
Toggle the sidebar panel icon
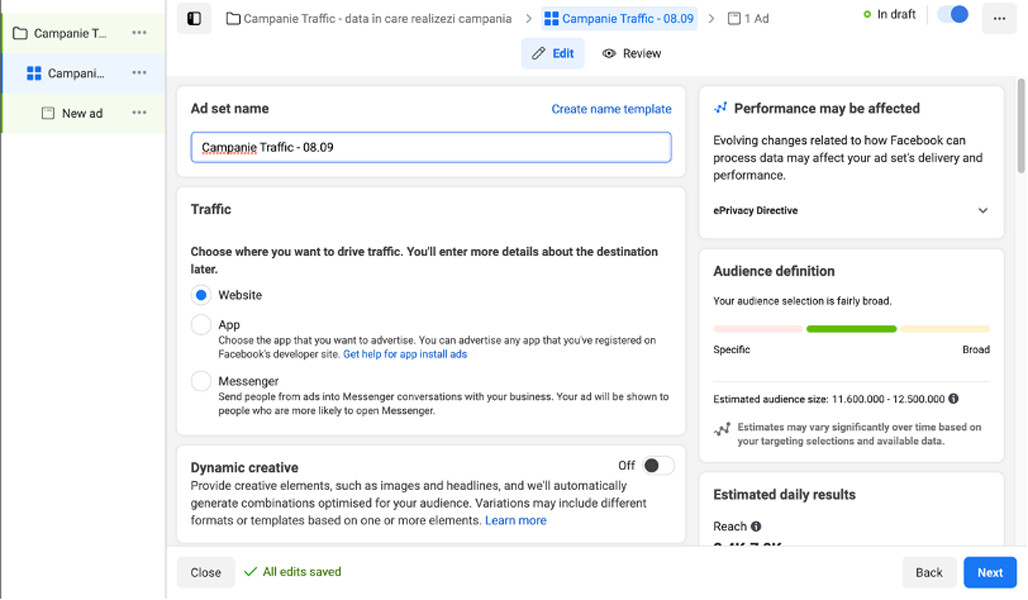(x=194, y=18)
